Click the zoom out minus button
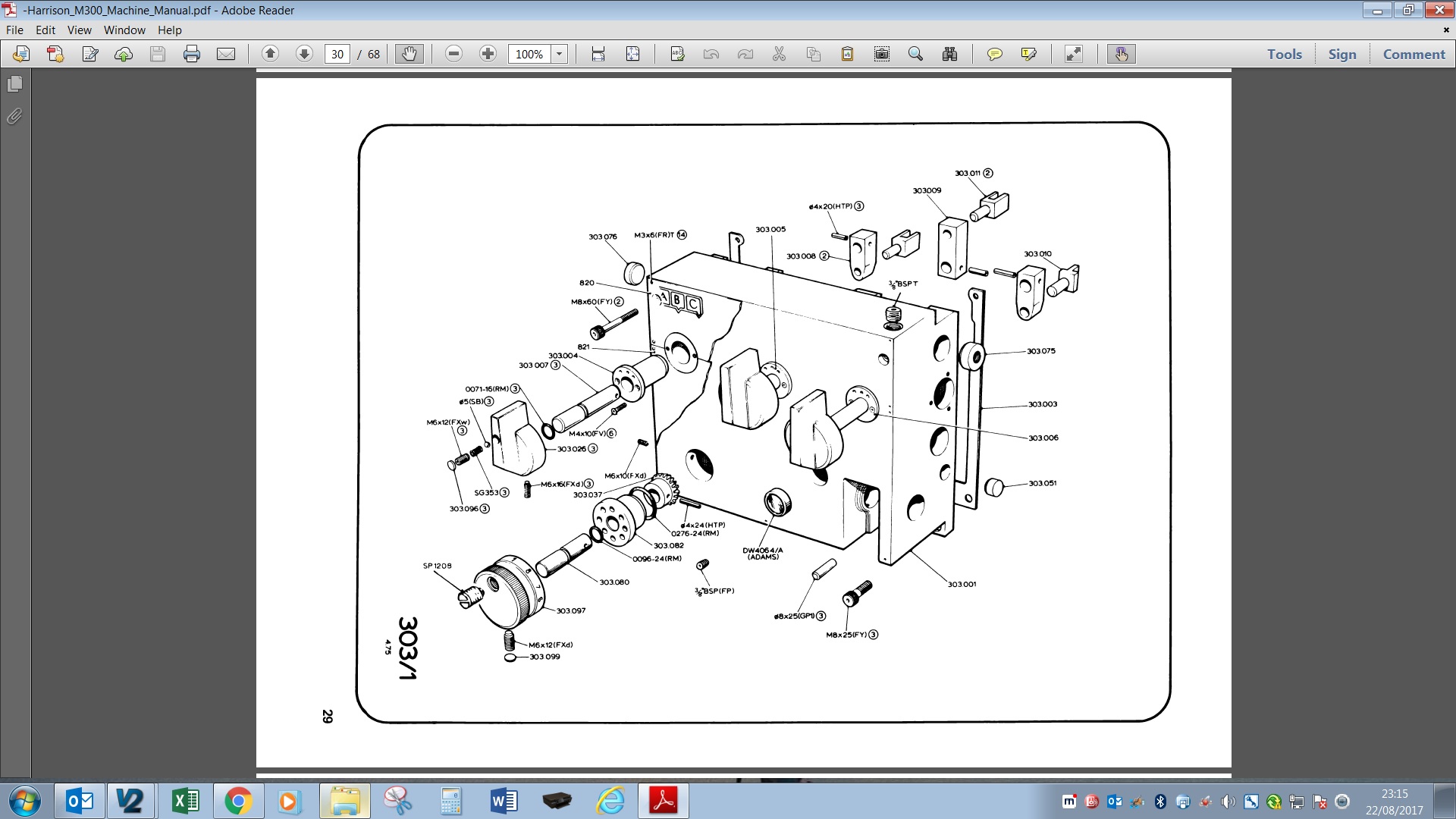Image resolution: width=1456 pixels, height=819 pixels. pos(453,54)
